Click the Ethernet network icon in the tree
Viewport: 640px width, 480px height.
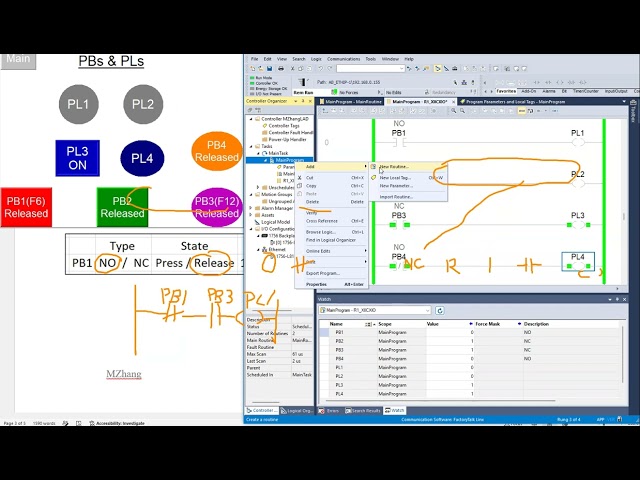click(x=264, y=249)
